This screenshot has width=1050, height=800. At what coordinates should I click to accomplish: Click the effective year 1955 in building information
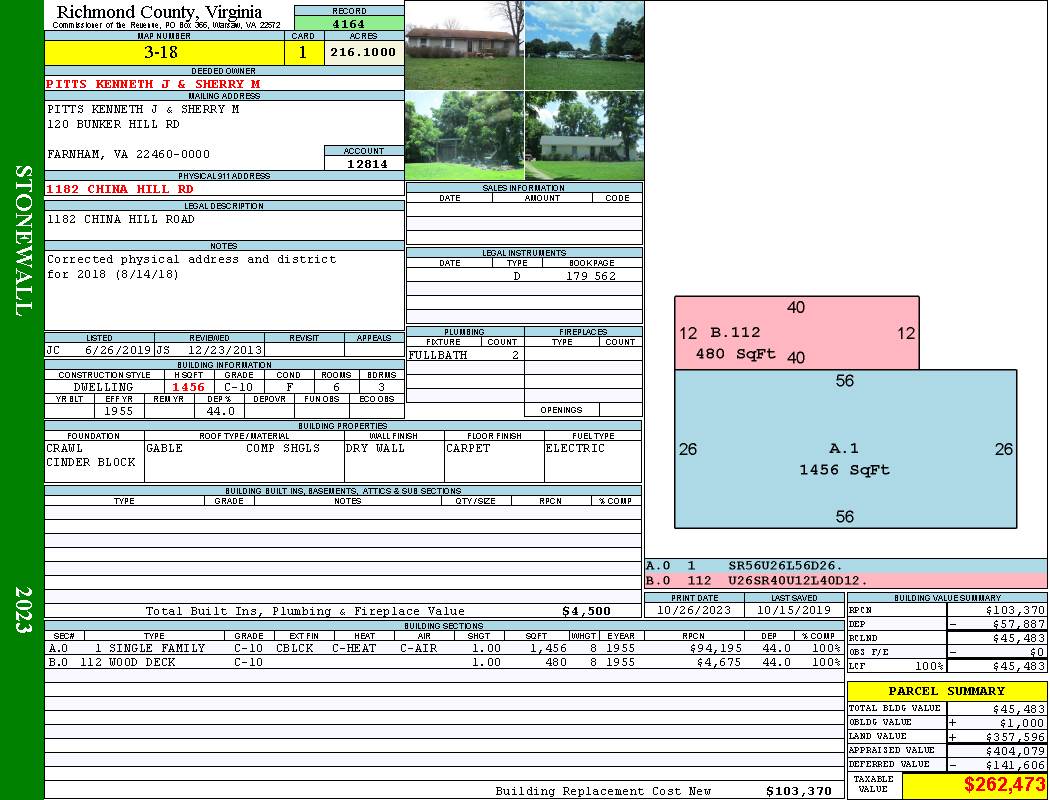118,411
